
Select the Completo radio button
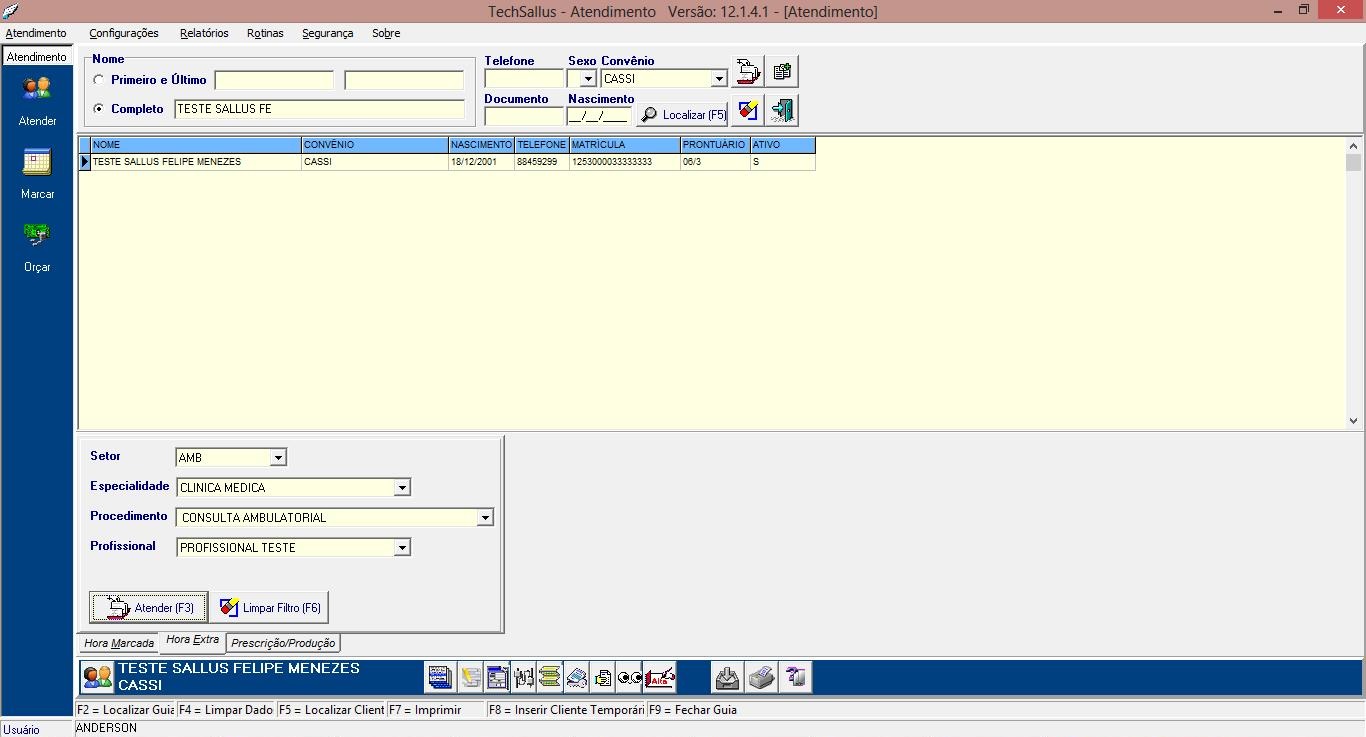click(x=98, y=109)
